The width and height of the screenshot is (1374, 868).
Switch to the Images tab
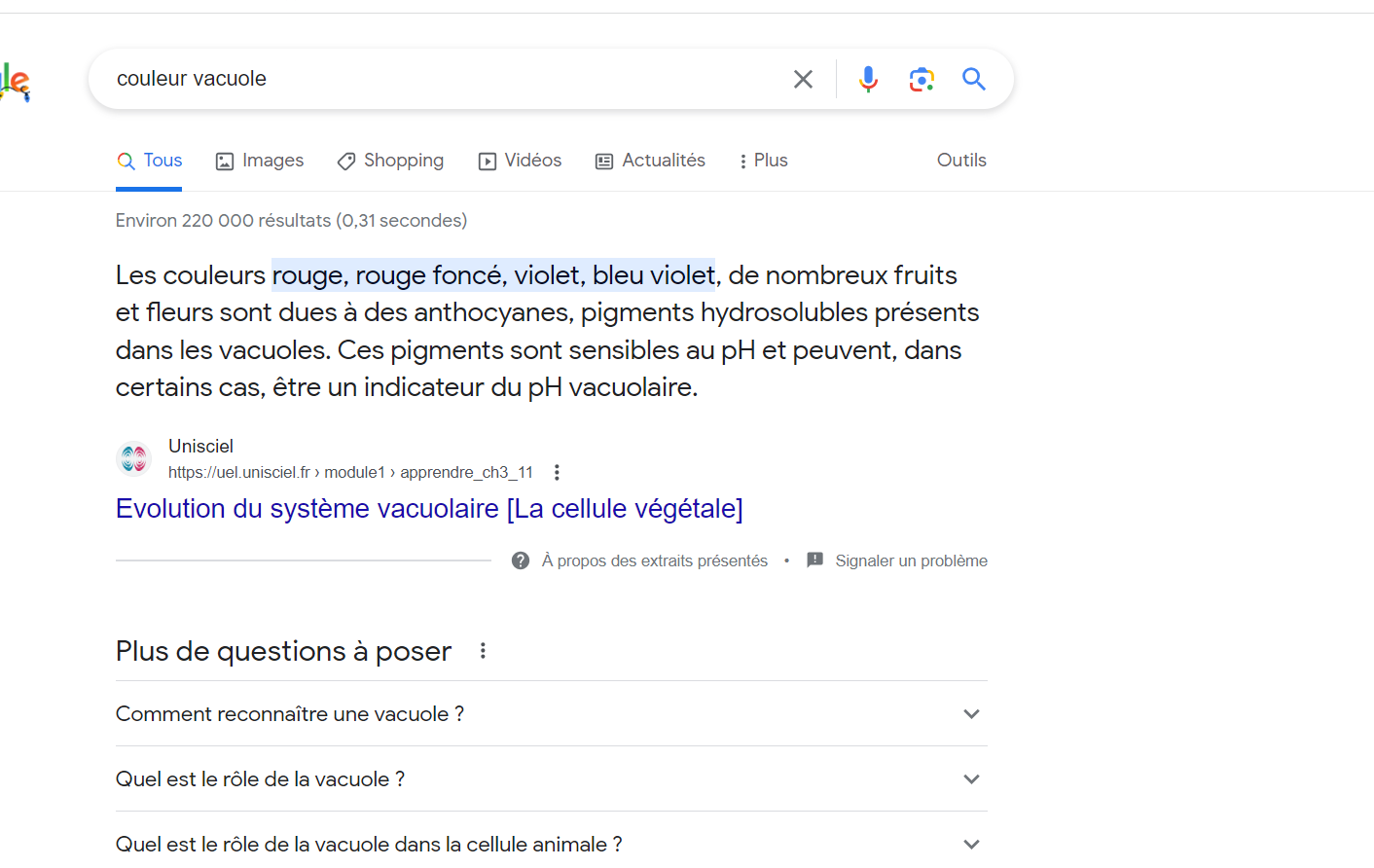260,160
